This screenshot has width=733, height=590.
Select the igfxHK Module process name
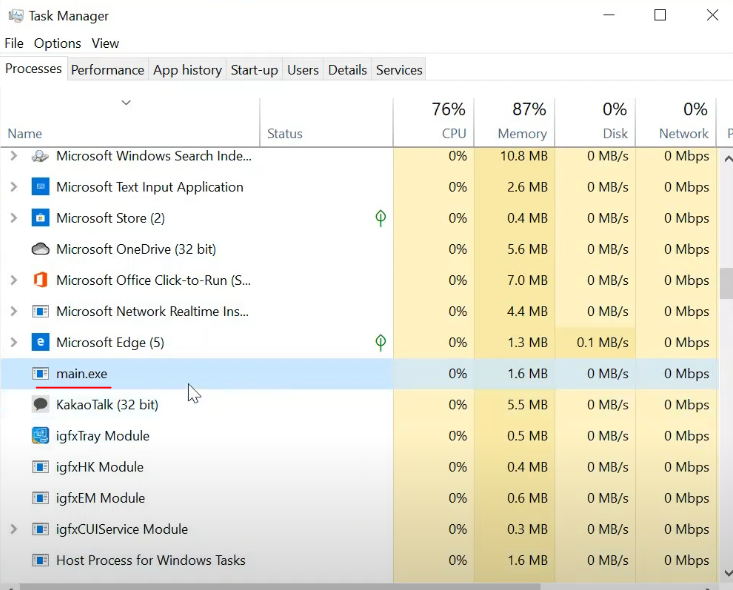pyautogui.click(x=100, y=467)
